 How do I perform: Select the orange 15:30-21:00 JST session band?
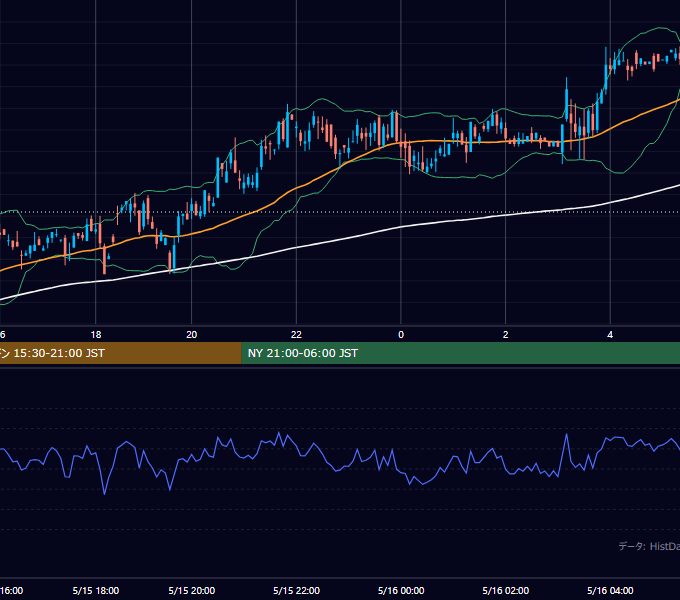click(121, 353)
